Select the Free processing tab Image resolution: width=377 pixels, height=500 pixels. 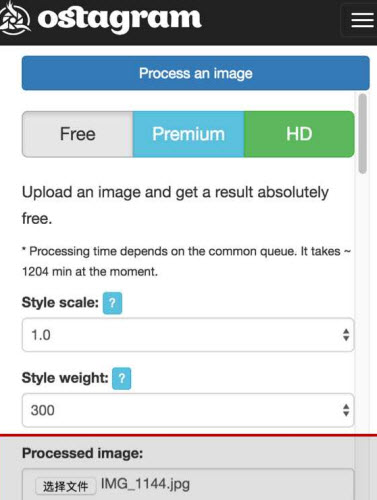tap(77, 134)
